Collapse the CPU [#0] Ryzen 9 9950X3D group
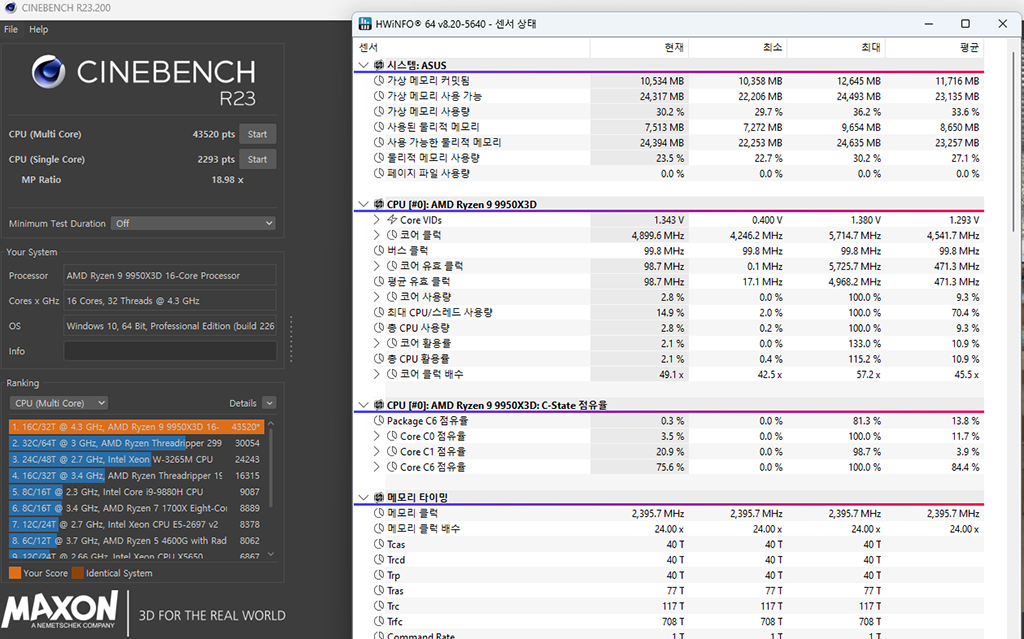1024x639 pixels. (x=364, y=205)
